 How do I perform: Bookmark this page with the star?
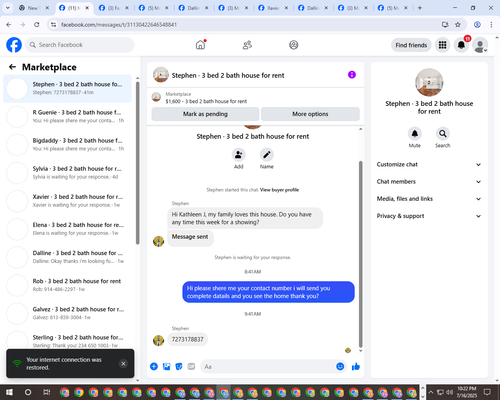point(458,24)
